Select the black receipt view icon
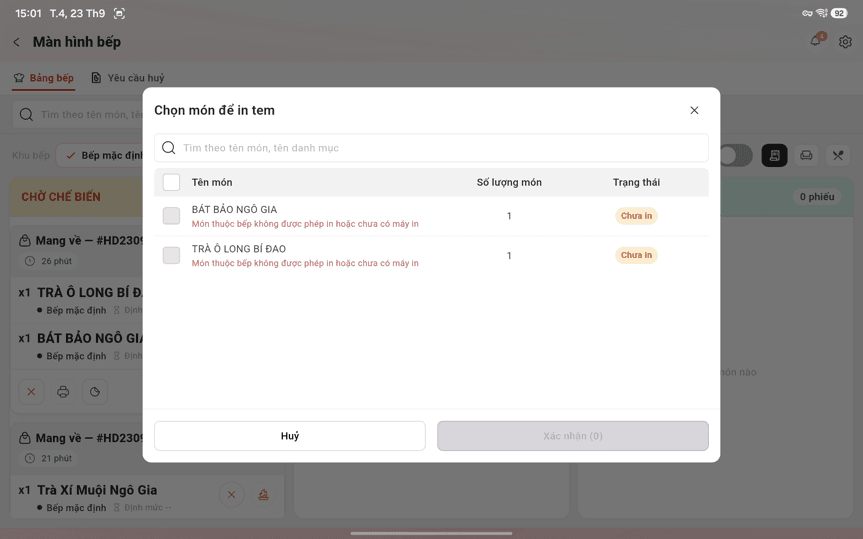Image resolution: width=863 pixels, height=539 pixels. [774, 155]
